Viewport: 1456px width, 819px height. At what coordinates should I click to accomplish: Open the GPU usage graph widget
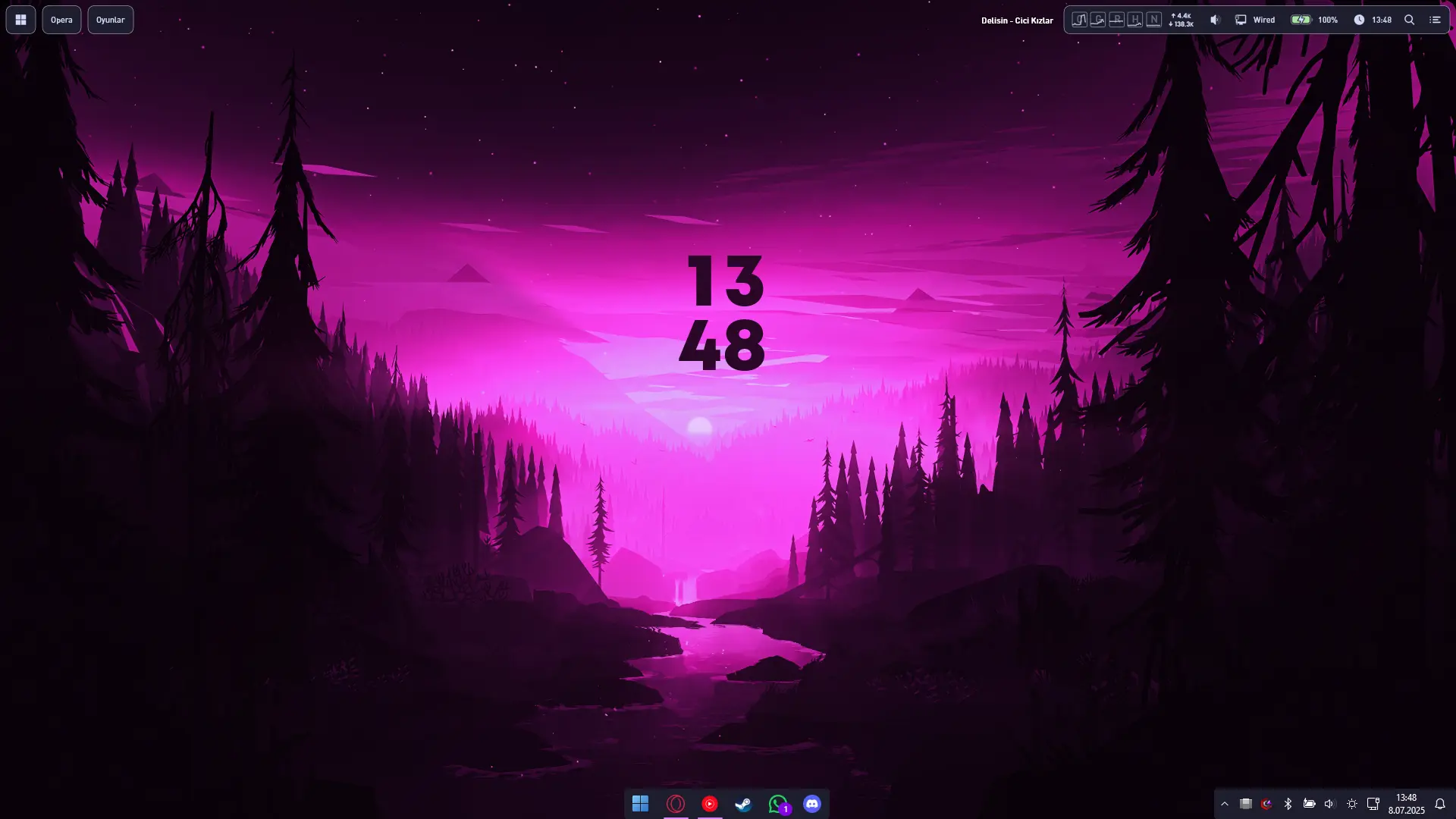(x=1097, y=20)
